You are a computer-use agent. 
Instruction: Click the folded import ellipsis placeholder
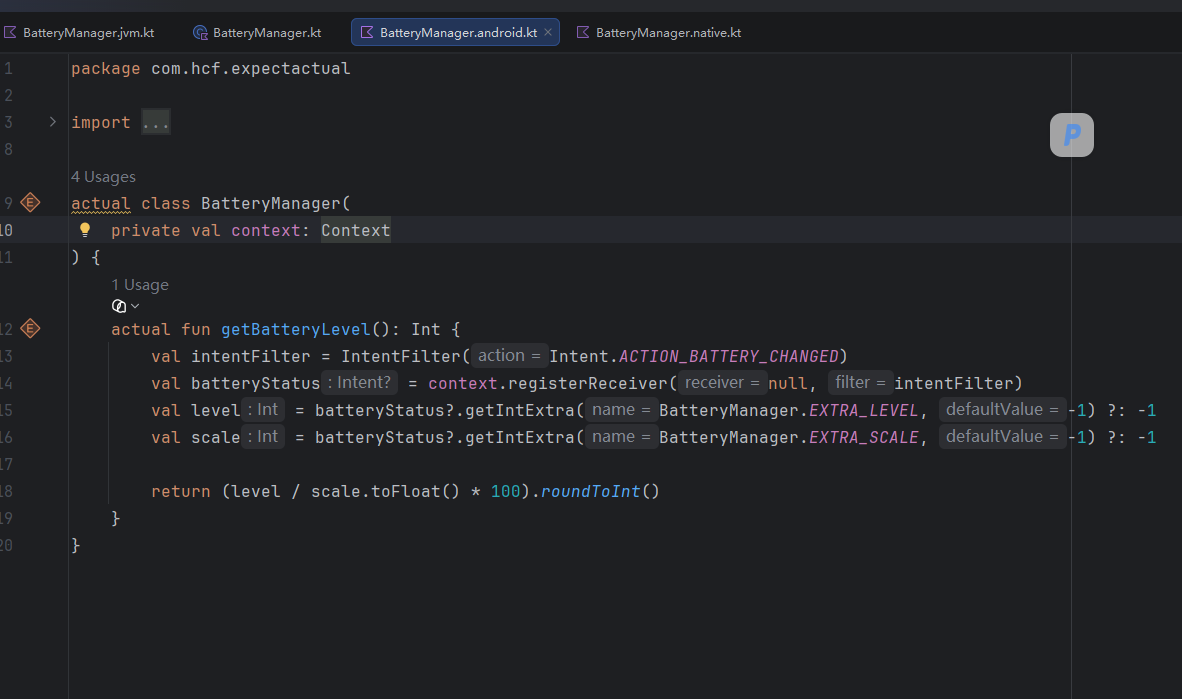[156, 122]
